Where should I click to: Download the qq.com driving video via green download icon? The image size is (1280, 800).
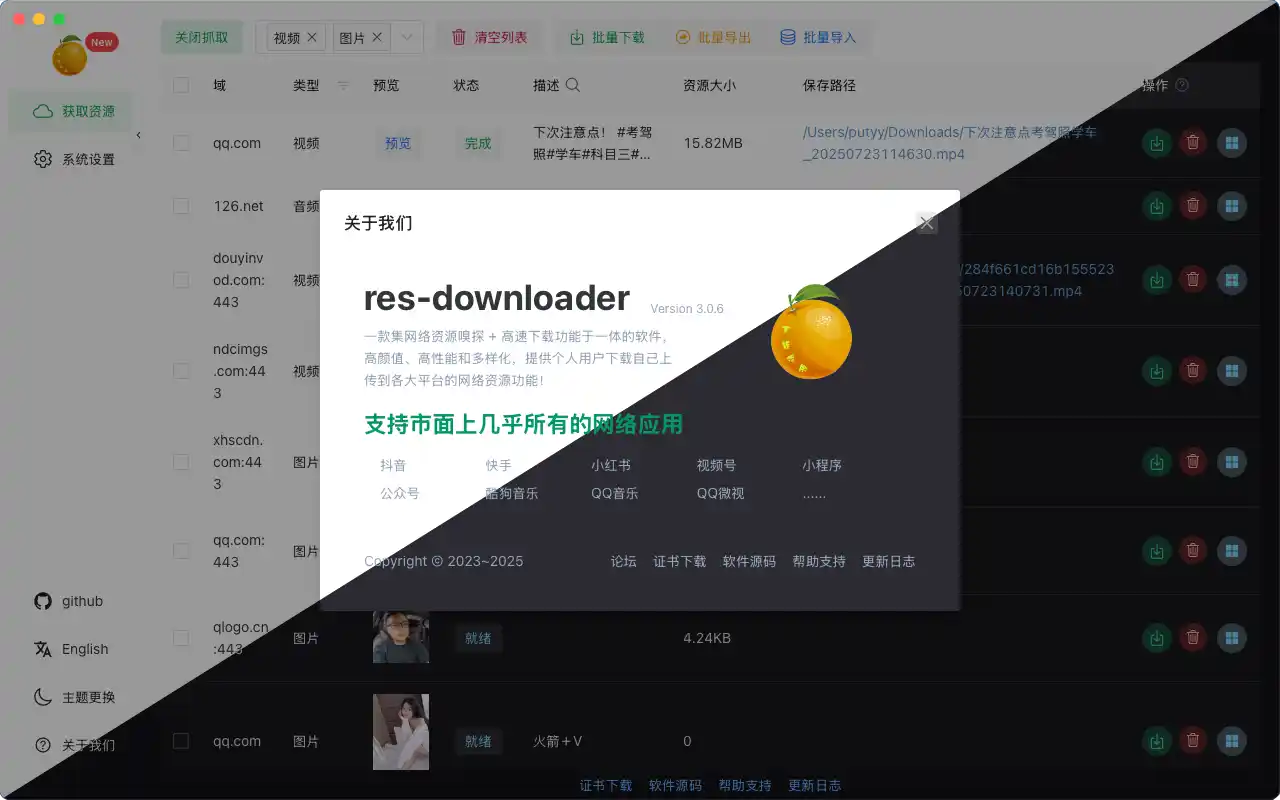coord(1157,142)
